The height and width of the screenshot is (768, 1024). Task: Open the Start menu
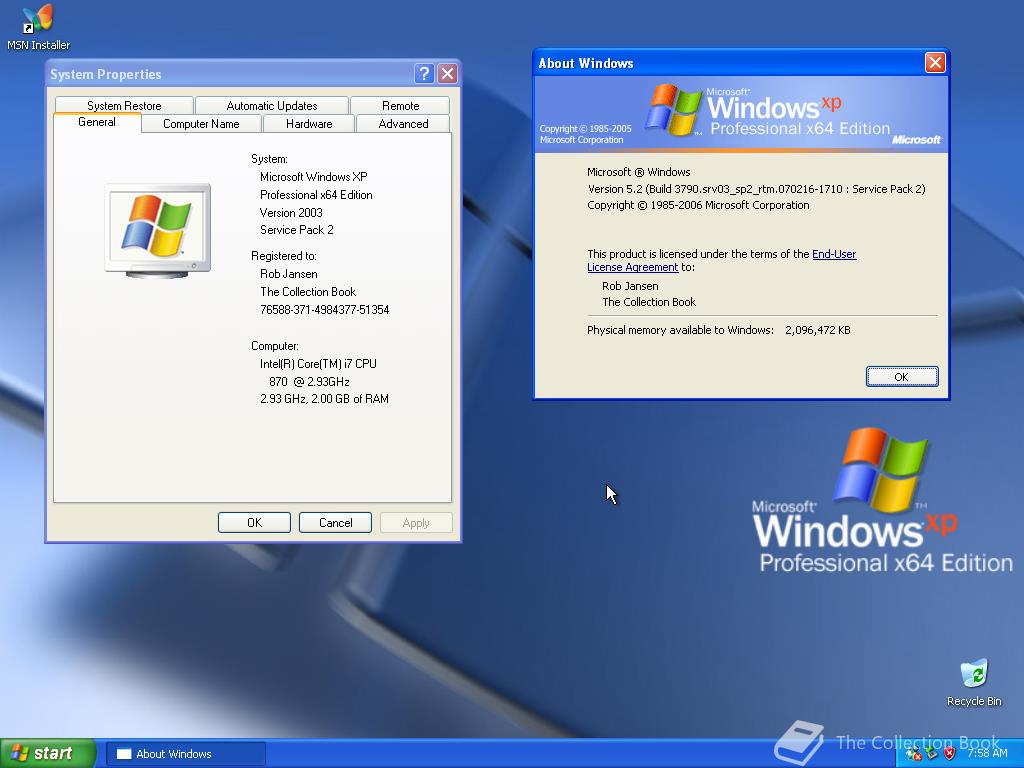click(47, 753)
